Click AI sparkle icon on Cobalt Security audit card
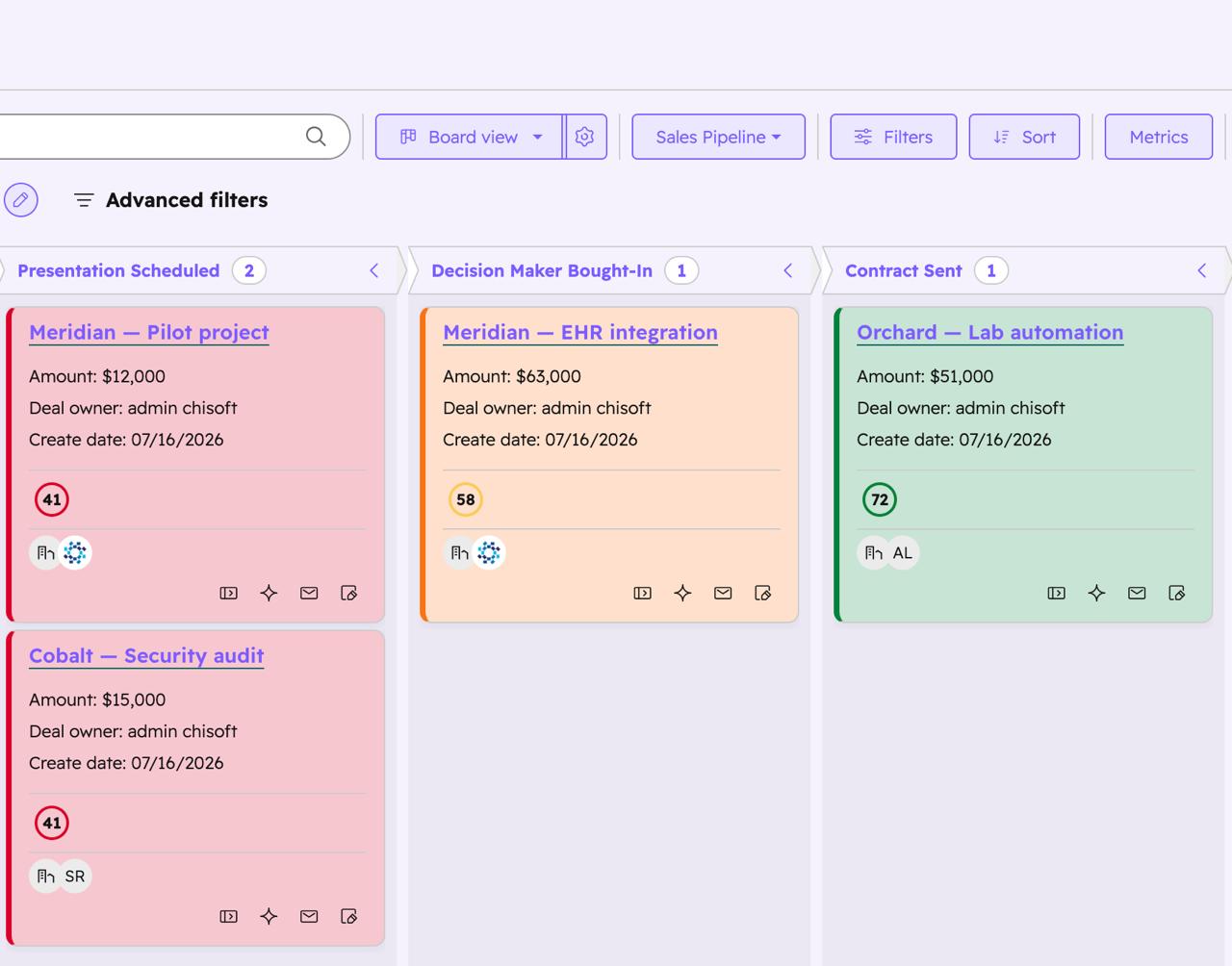Screen dimensions: 1232x966 (x=269, y=916)
